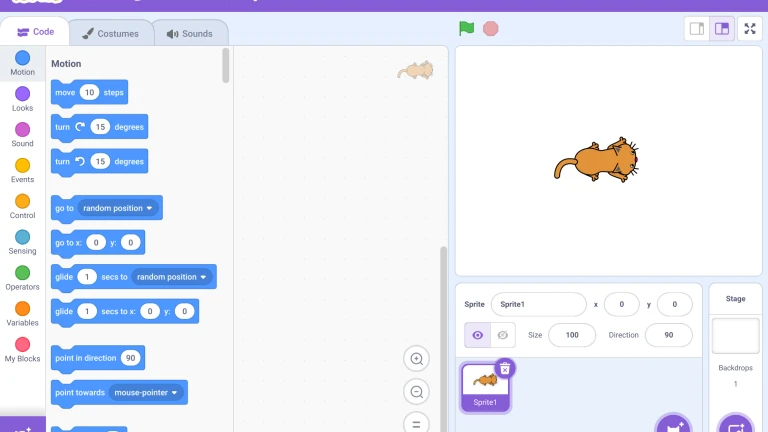Screen dimensions: 768x432
Task: Select the Sprite1 thumbnail in sprite list
Action: pos(485,387)
